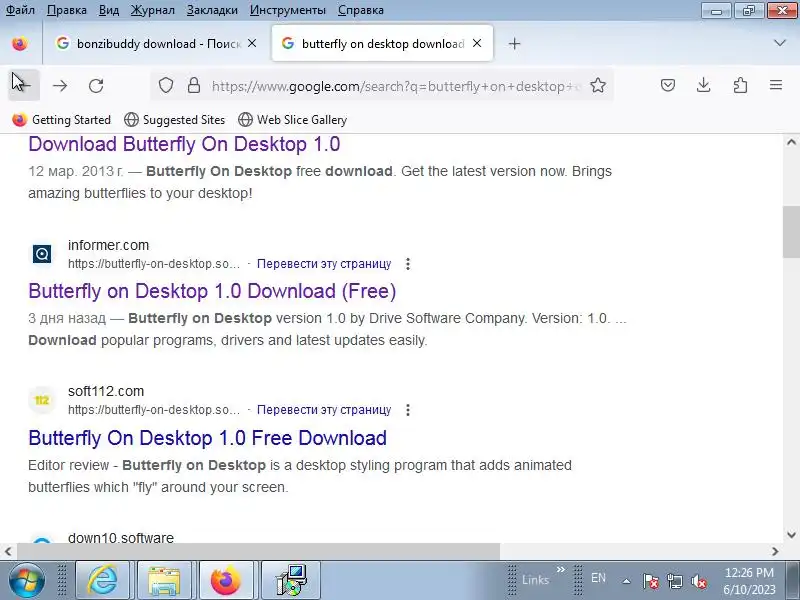Click the vertical scrollbar thumb

coord(791,232)
